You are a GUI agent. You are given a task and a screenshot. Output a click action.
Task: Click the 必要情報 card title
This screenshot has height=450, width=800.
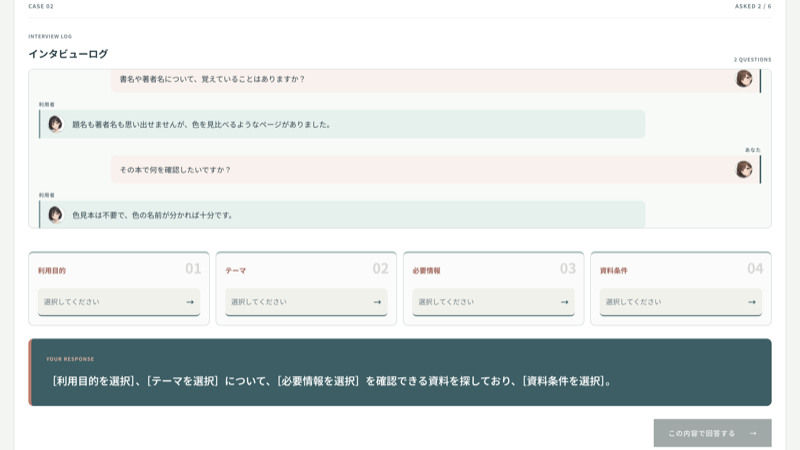pos(426,271)
